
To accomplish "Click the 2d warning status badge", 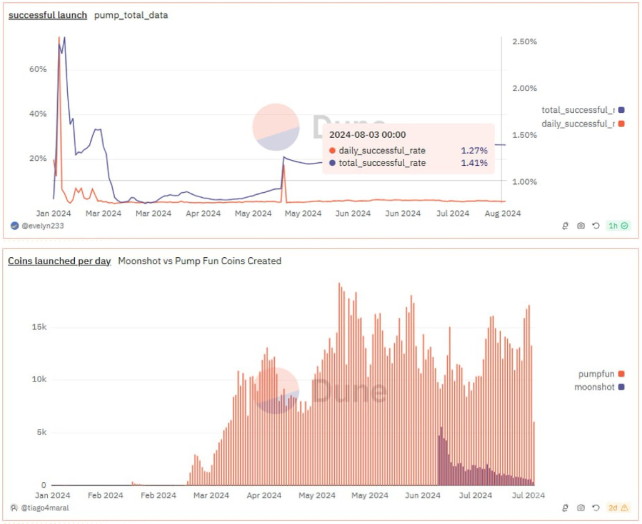I will [619, 508].
